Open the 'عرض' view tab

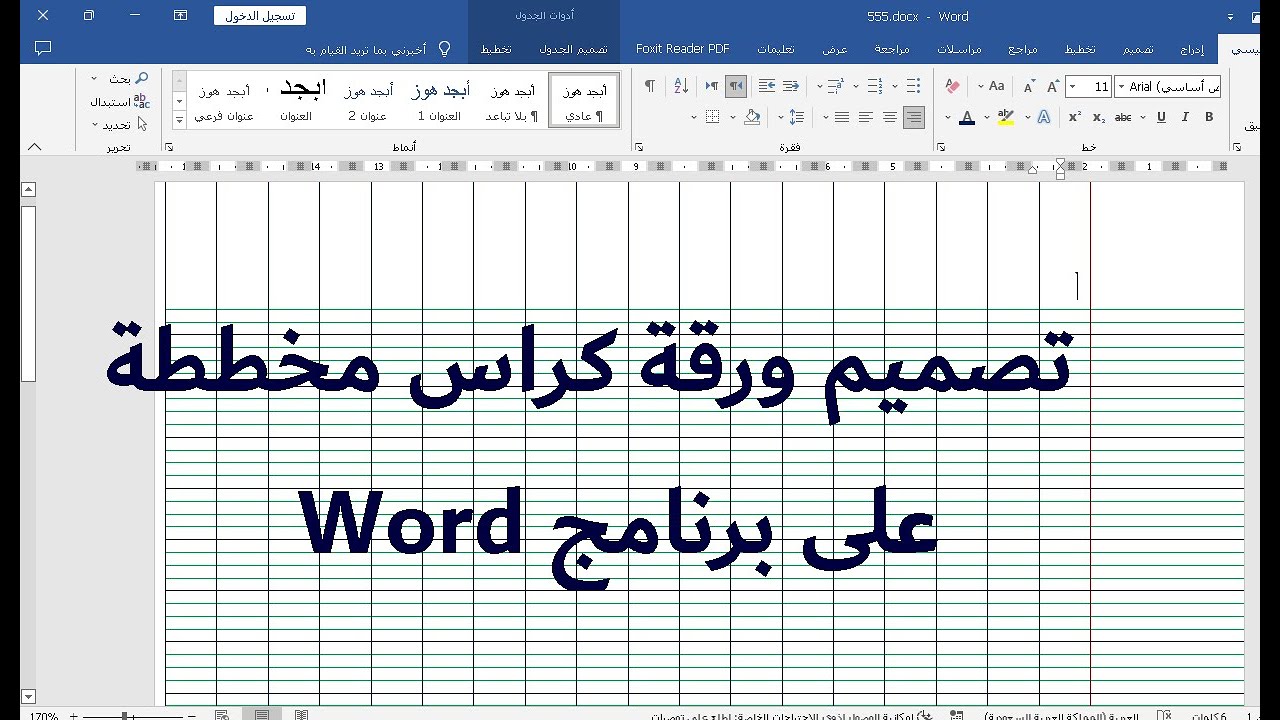(835, 49)
